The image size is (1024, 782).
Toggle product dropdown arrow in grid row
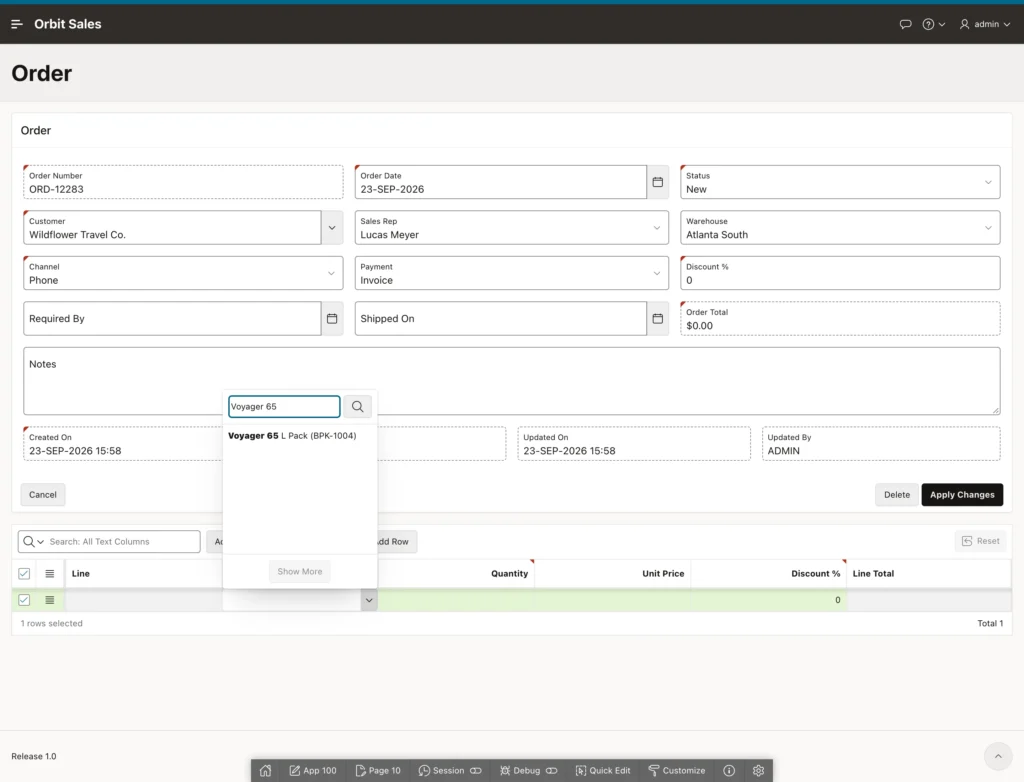coord(369,600)
